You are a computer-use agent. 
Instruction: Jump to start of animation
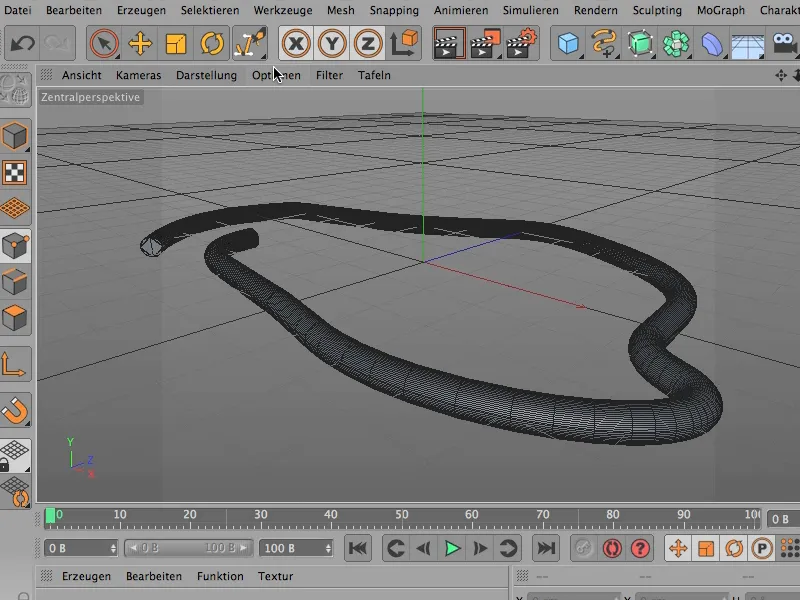[358, 548]
